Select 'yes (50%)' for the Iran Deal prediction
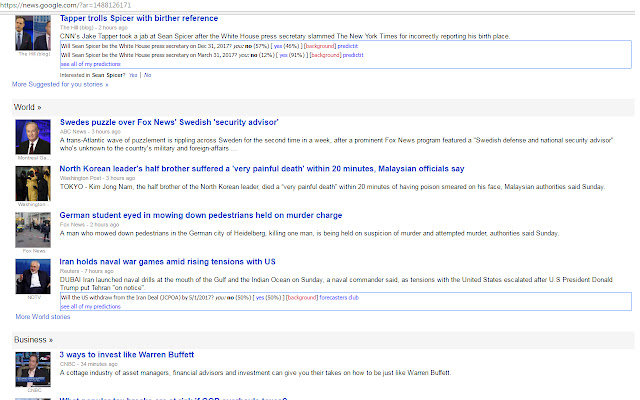Viewport: 640px width, 400px height. (x=268, y=298)
